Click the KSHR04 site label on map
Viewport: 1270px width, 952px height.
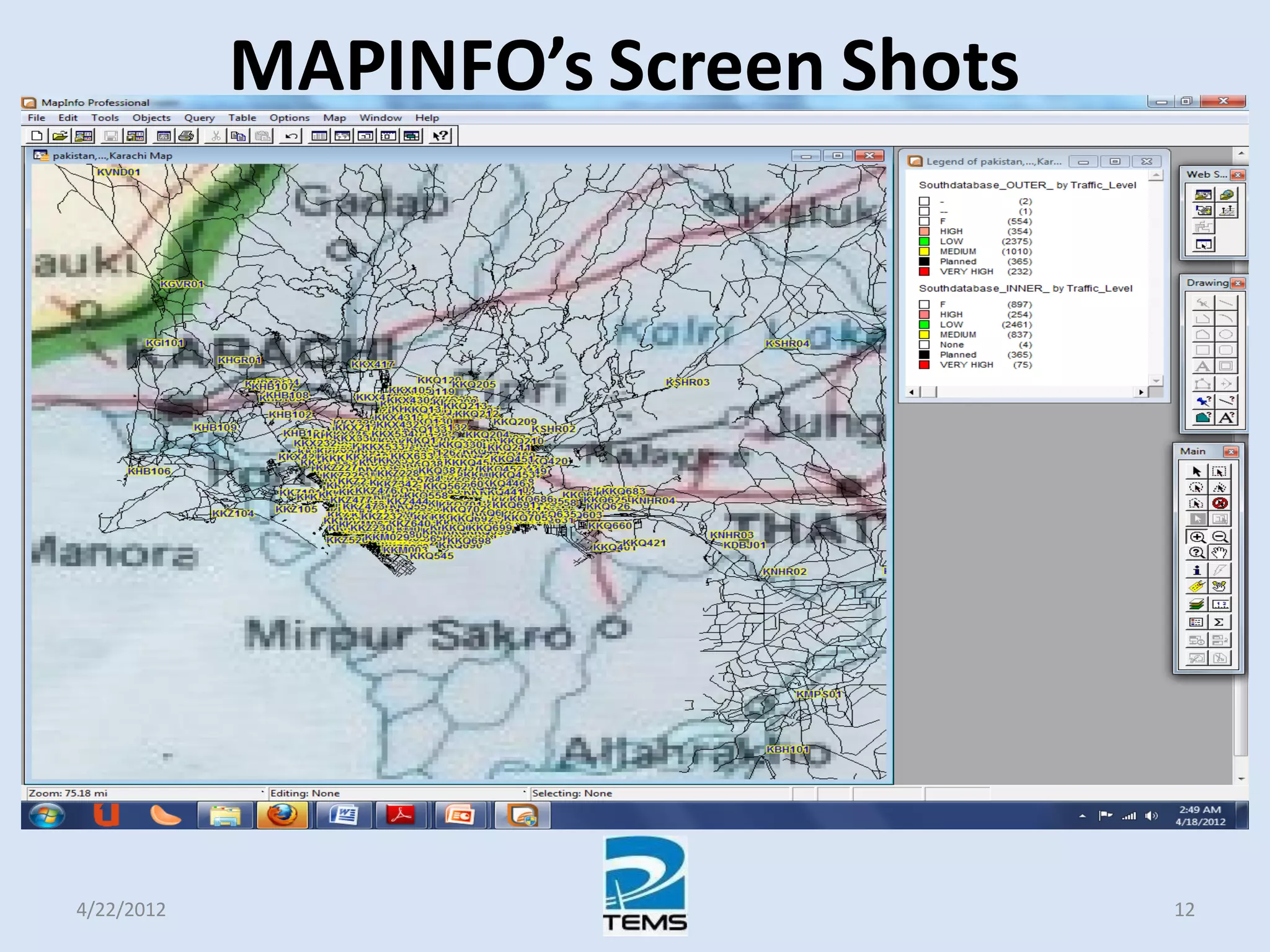pyautogui.click(x=788, y=343)
